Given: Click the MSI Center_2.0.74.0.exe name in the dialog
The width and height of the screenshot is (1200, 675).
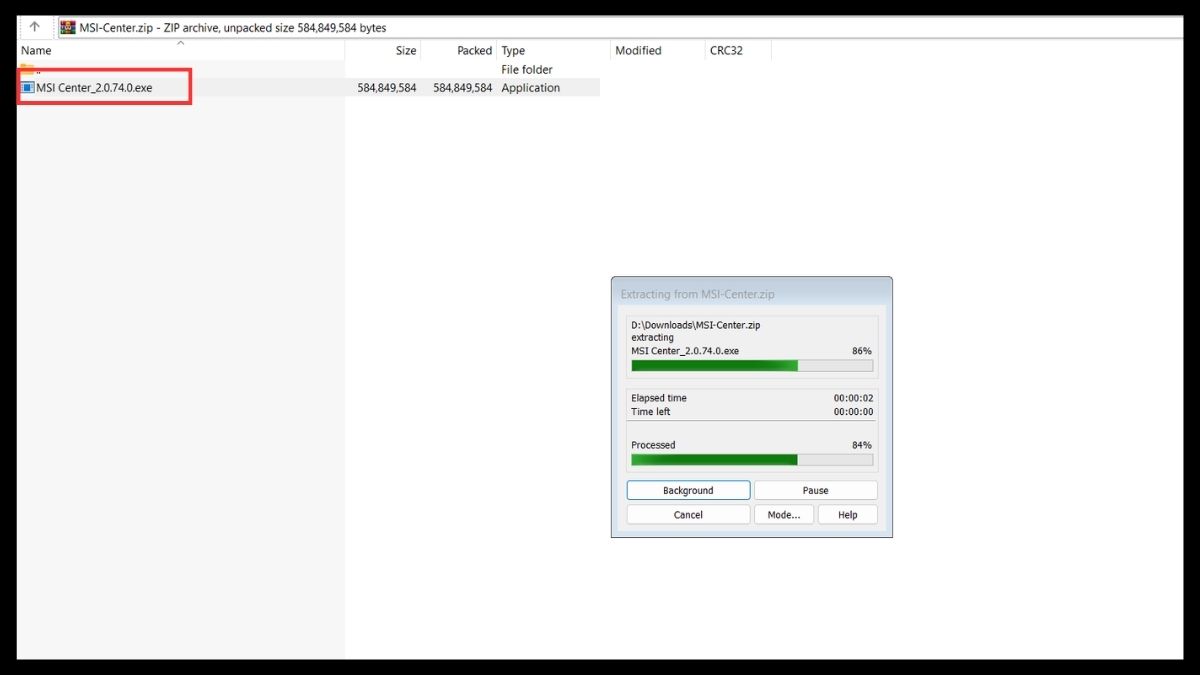Looking at the screenshot, I should coord(685,351).
